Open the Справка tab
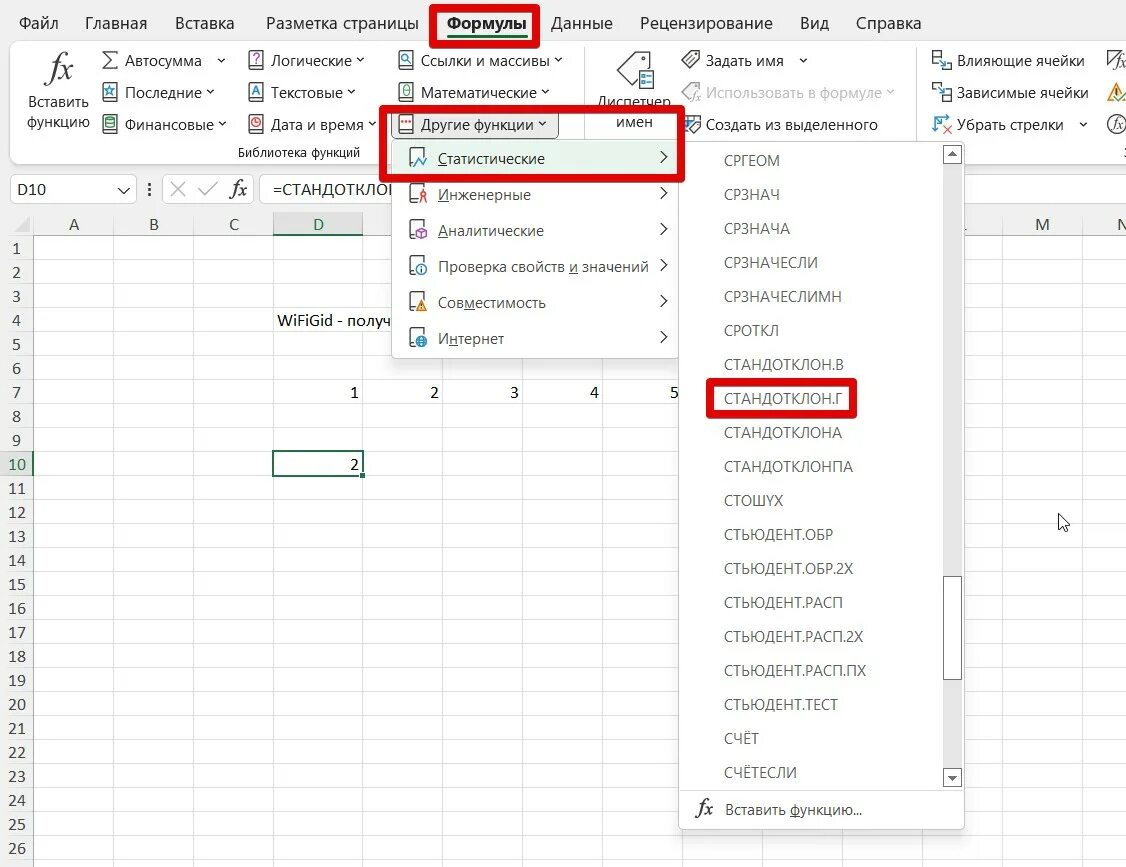Viewport: 1126px width, 867px height. coord(888,23)
